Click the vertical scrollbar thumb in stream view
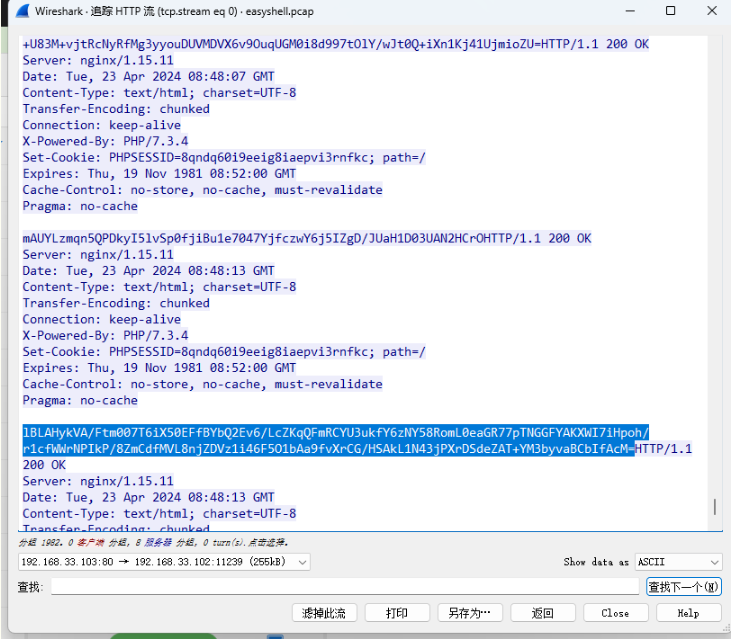 click(x=715, y=507)
